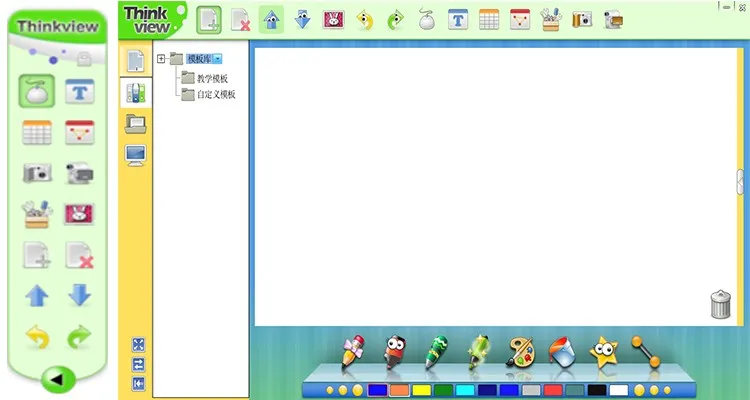Open the page view sidebar tab
750x400 pixels.
point(136,61)
